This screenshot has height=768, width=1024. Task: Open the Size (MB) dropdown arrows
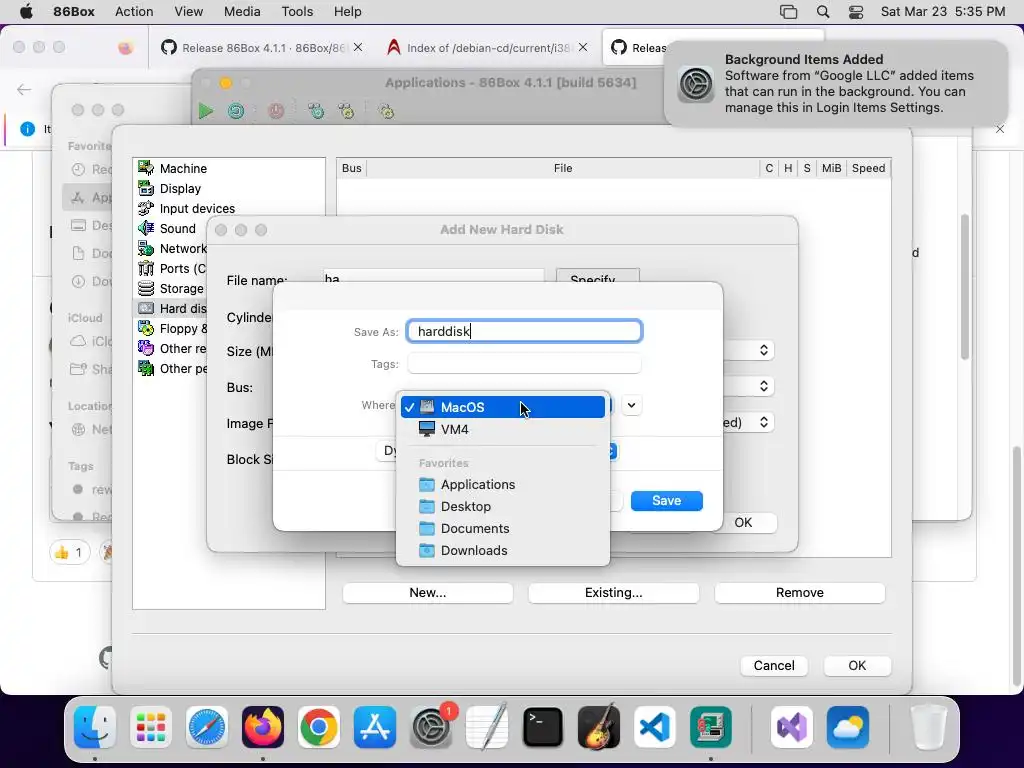763,350
